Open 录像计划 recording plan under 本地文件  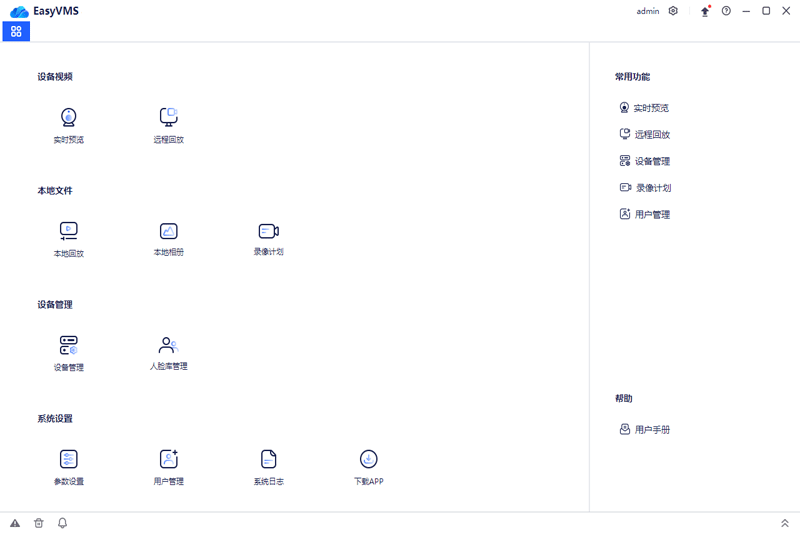[268, 231]
